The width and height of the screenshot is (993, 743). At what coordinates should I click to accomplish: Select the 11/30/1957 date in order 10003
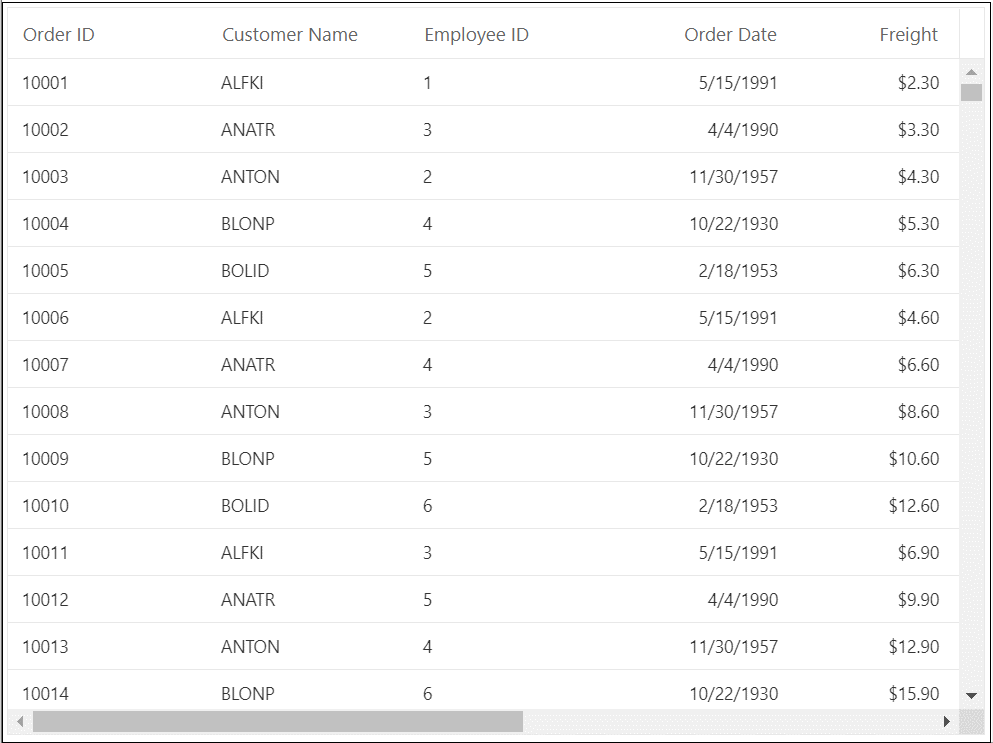tap(733, 177)
